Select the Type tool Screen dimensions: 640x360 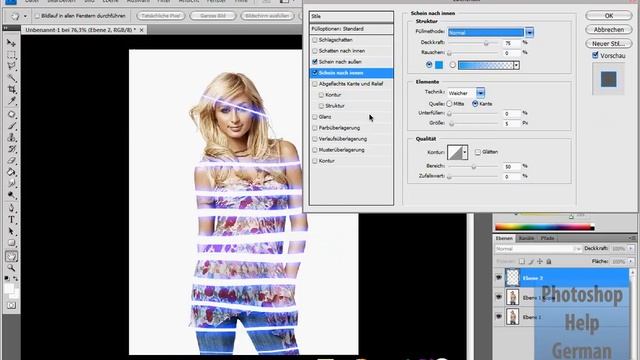(x=11, y=220)
